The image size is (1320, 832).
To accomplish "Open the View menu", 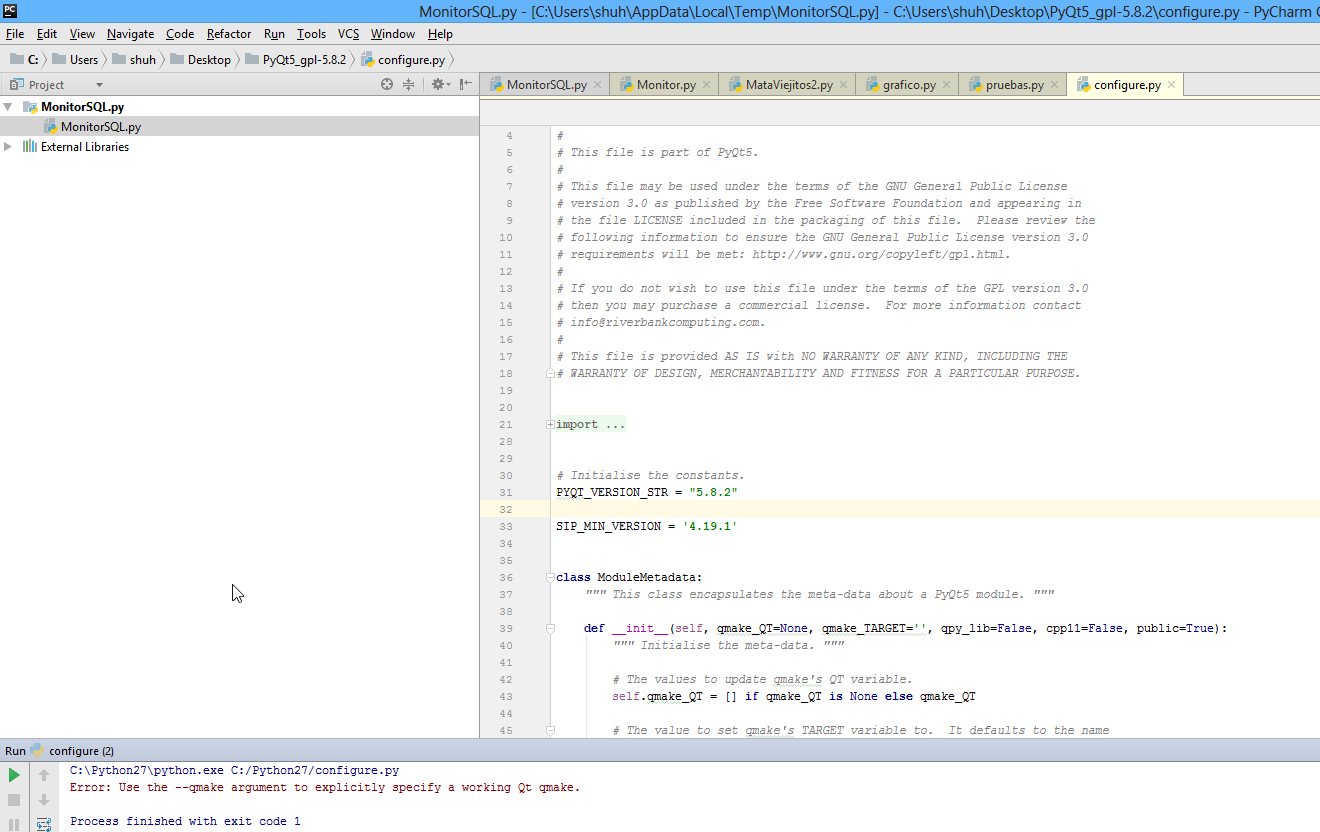I will pos(83,34).
